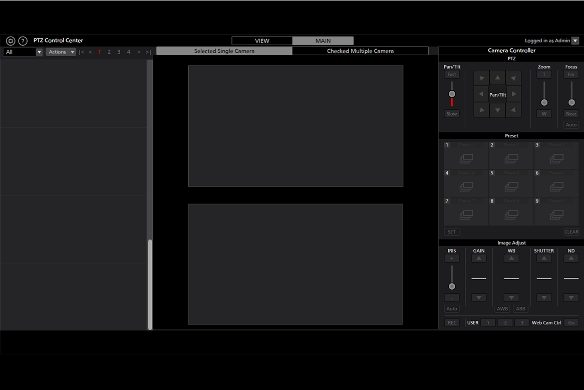
Task: Click the preset SET button
Action: 452,232
